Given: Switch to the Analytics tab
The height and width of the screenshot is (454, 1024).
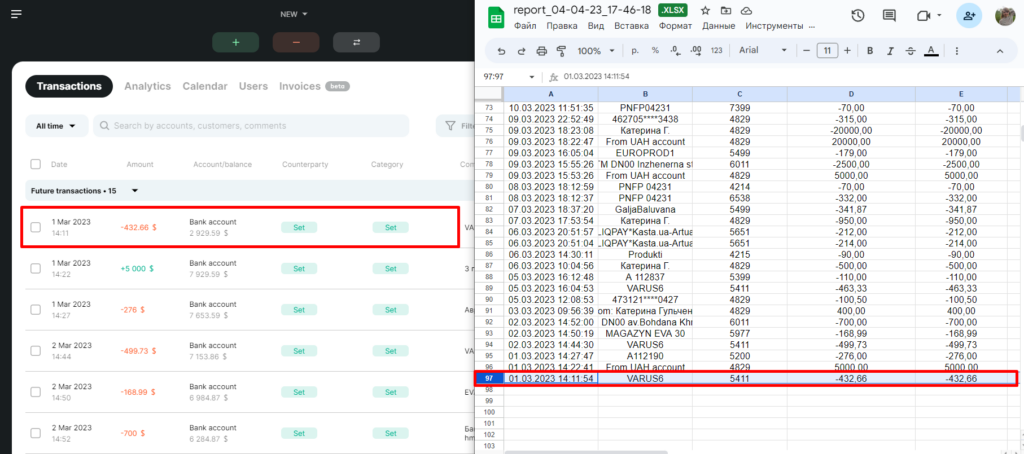Looking at the screenshot, I should tap(148, 86).
